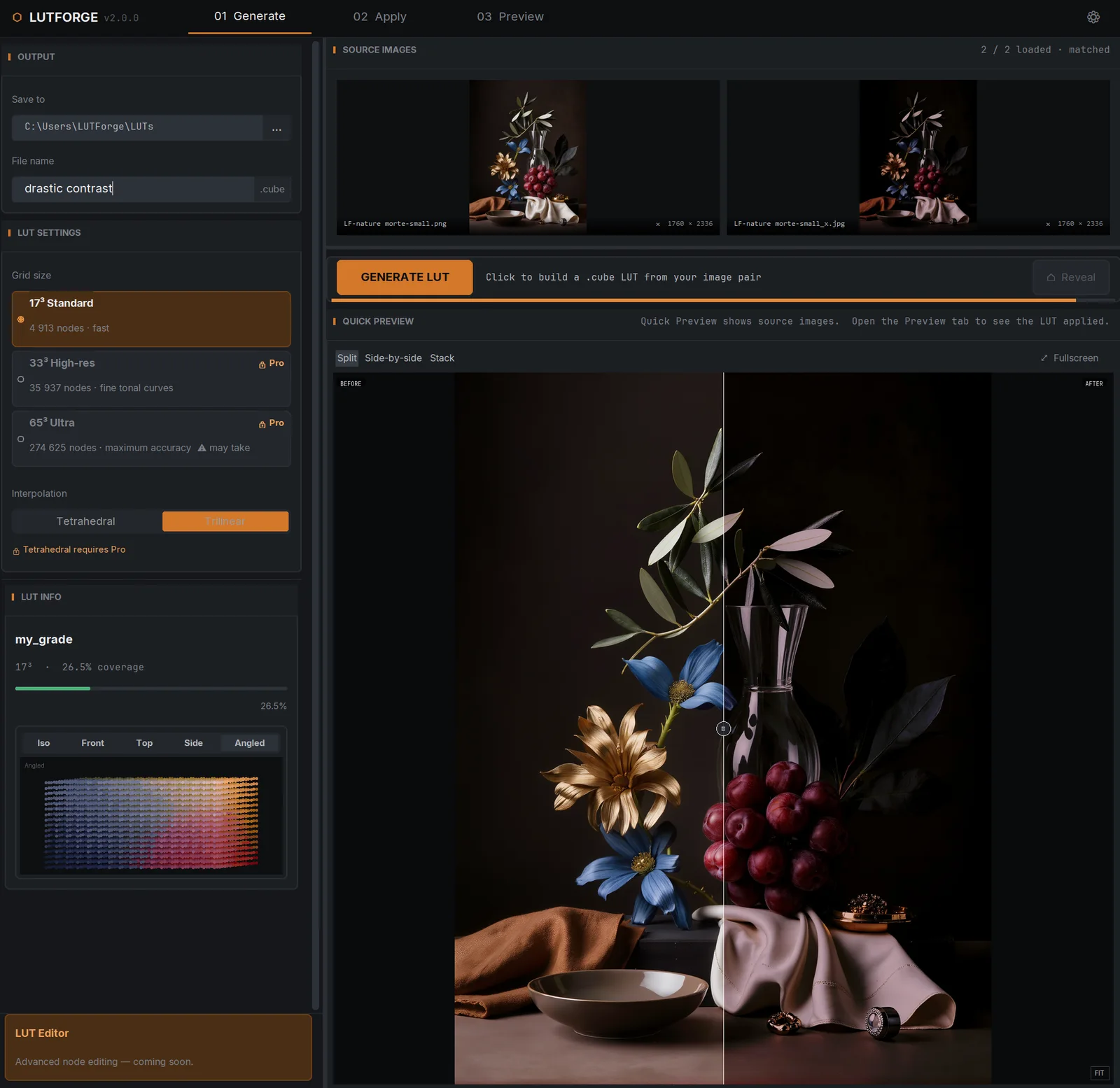Click the LUTFORGE hexagon logo icon

coord(17,17)
